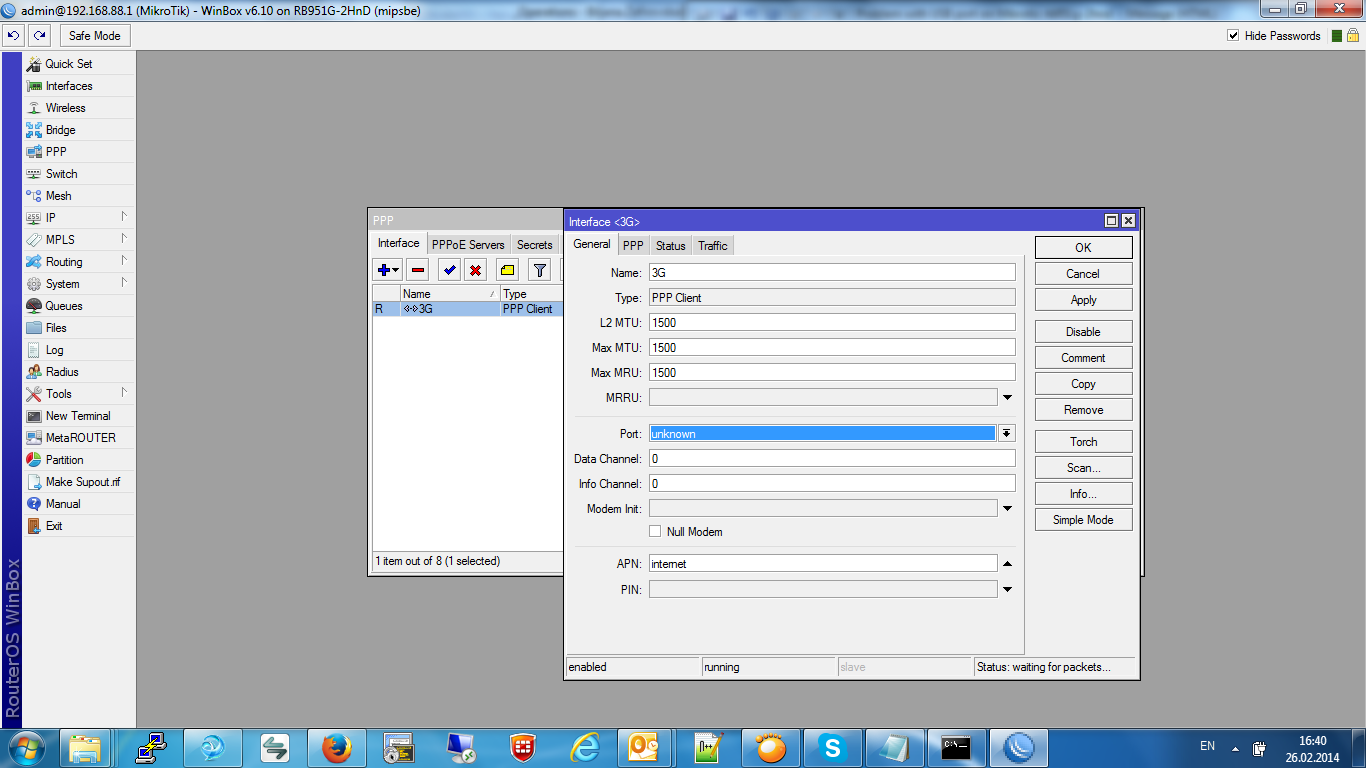This screenshot has width=1366, height=768.
Task: Click the Redo arrow in WinBox toolbar
Action: tap(40, 36)
